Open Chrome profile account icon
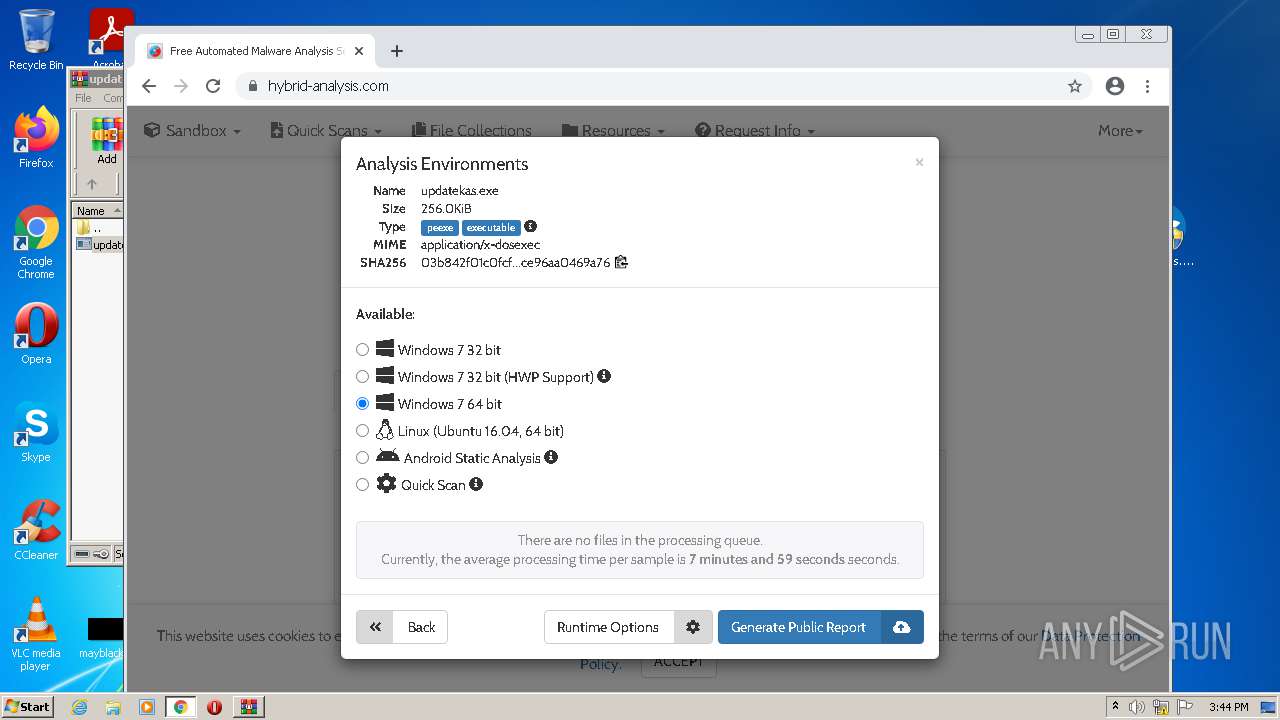Image resolution: width=1280 pixels, height=720 pixels. click(1115, 86)
